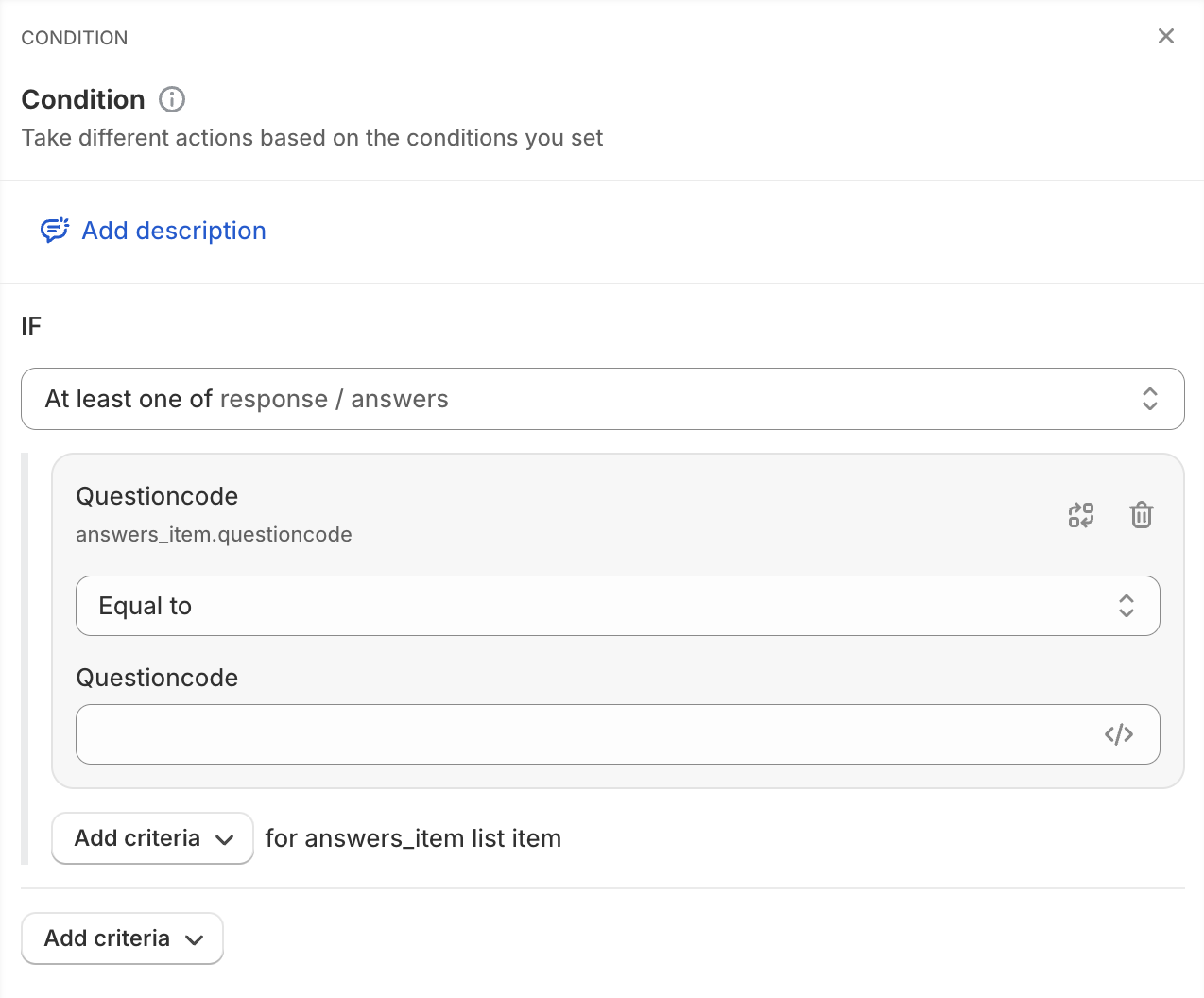Click the bottom Add criteria button

pyautogui.click(x=122, y=938)
